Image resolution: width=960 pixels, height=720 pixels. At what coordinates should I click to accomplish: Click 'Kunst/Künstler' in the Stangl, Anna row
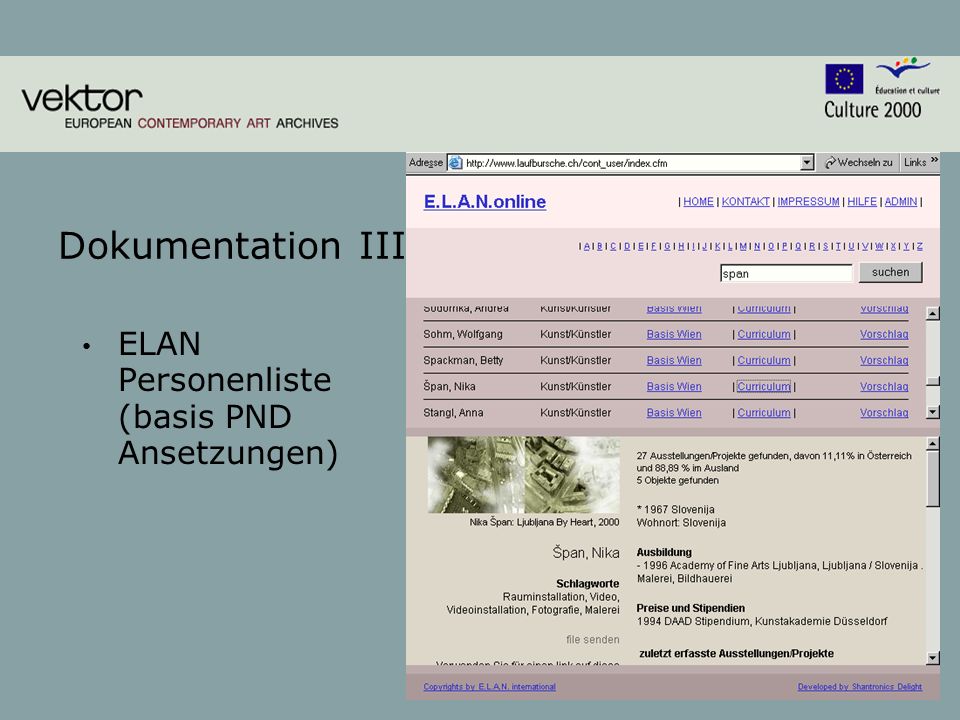point(576,413)
